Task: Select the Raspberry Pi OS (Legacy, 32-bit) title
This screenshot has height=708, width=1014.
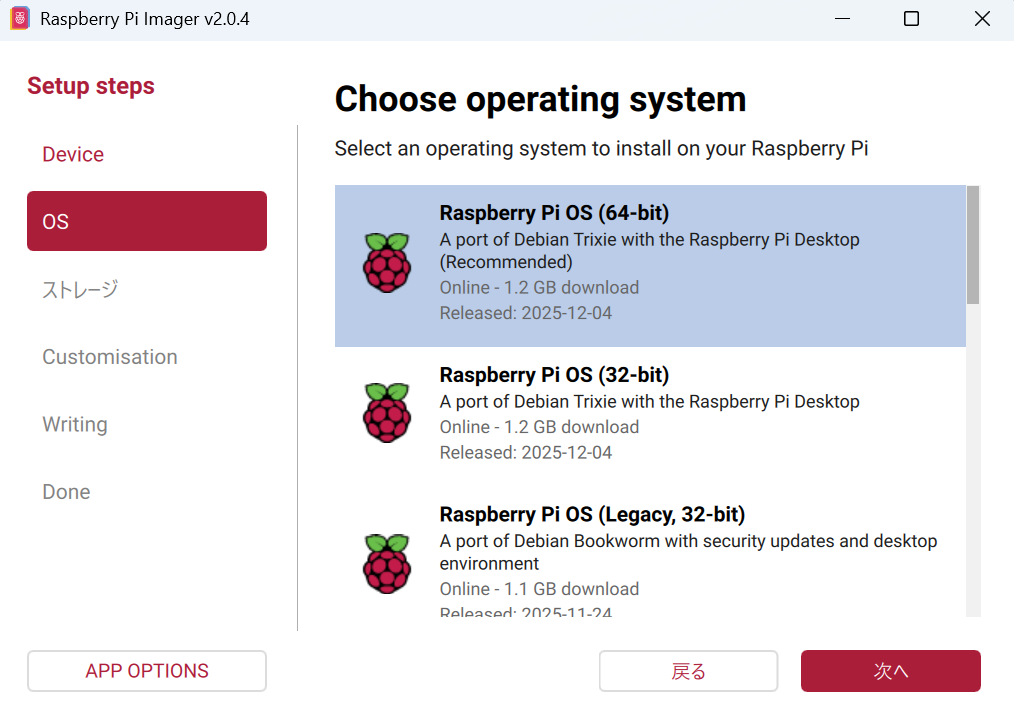Action: pyautogui.click(x=592, y=514)
